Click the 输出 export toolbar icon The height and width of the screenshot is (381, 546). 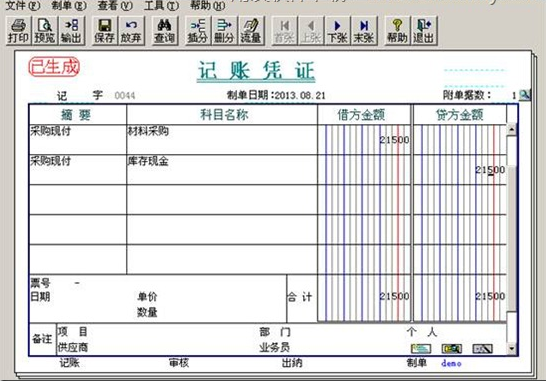pos(71,31)
